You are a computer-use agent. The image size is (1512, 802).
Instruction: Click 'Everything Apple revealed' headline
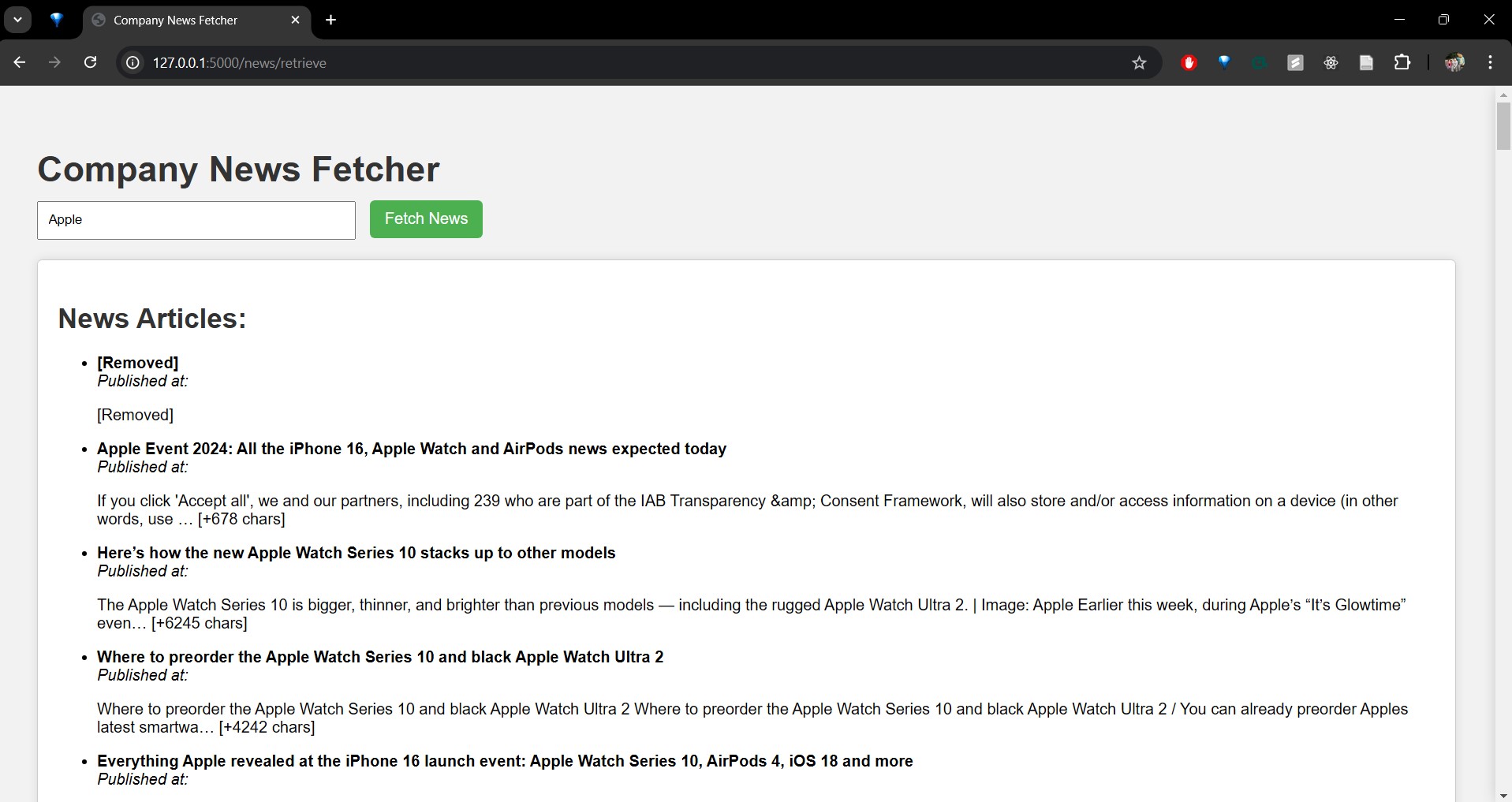(x=505, y=761)
